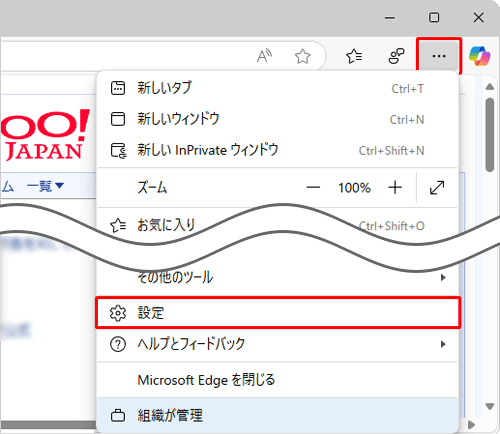Select 新しいウィンドウ menu entry
This screenshot has height=434, width=500.
[278, 119]
